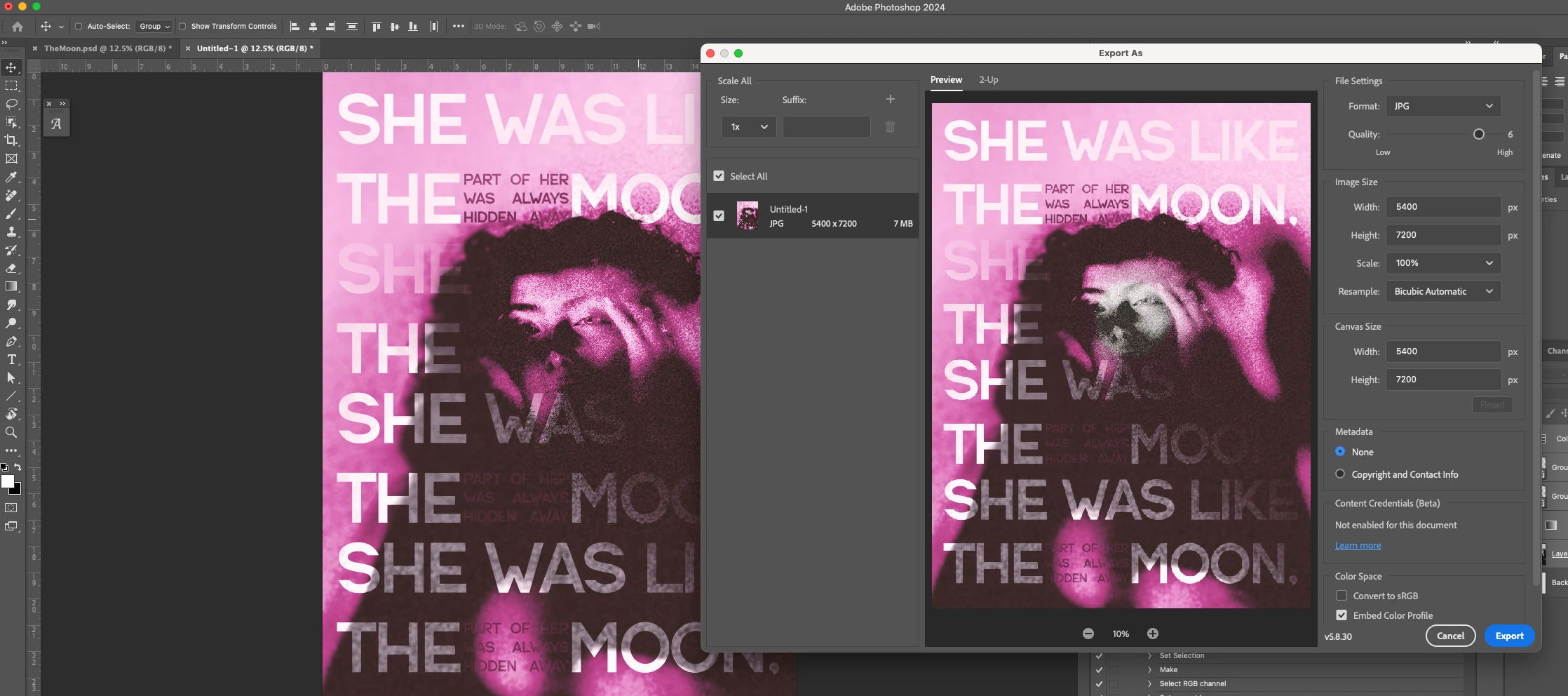Select the Eraser tool
Image resolution: width=1568 pixels, height=696 pixels.
[x=11, y=268]
